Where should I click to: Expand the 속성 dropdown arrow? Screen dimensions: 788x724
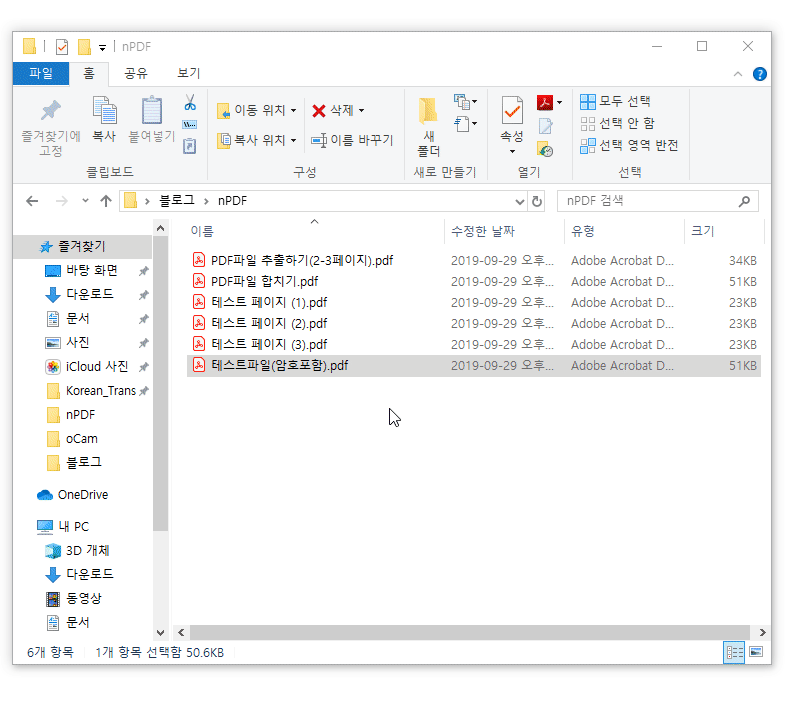coord(512,152)
